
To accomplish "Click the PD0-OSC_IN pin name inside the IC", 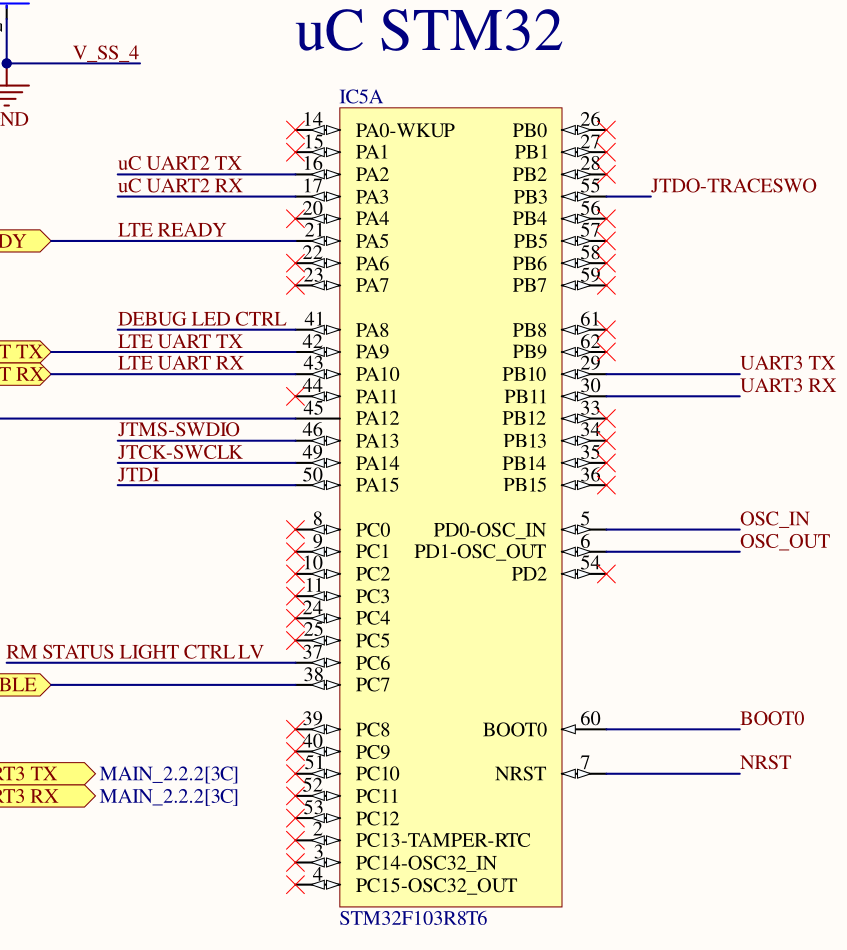I will (x=490, y=530).
